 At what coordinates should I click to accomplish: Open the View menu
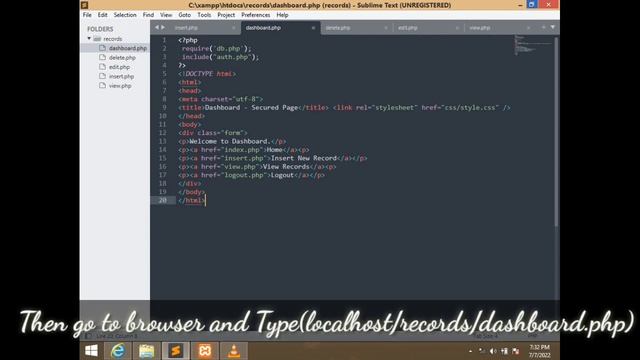point(166,15)
